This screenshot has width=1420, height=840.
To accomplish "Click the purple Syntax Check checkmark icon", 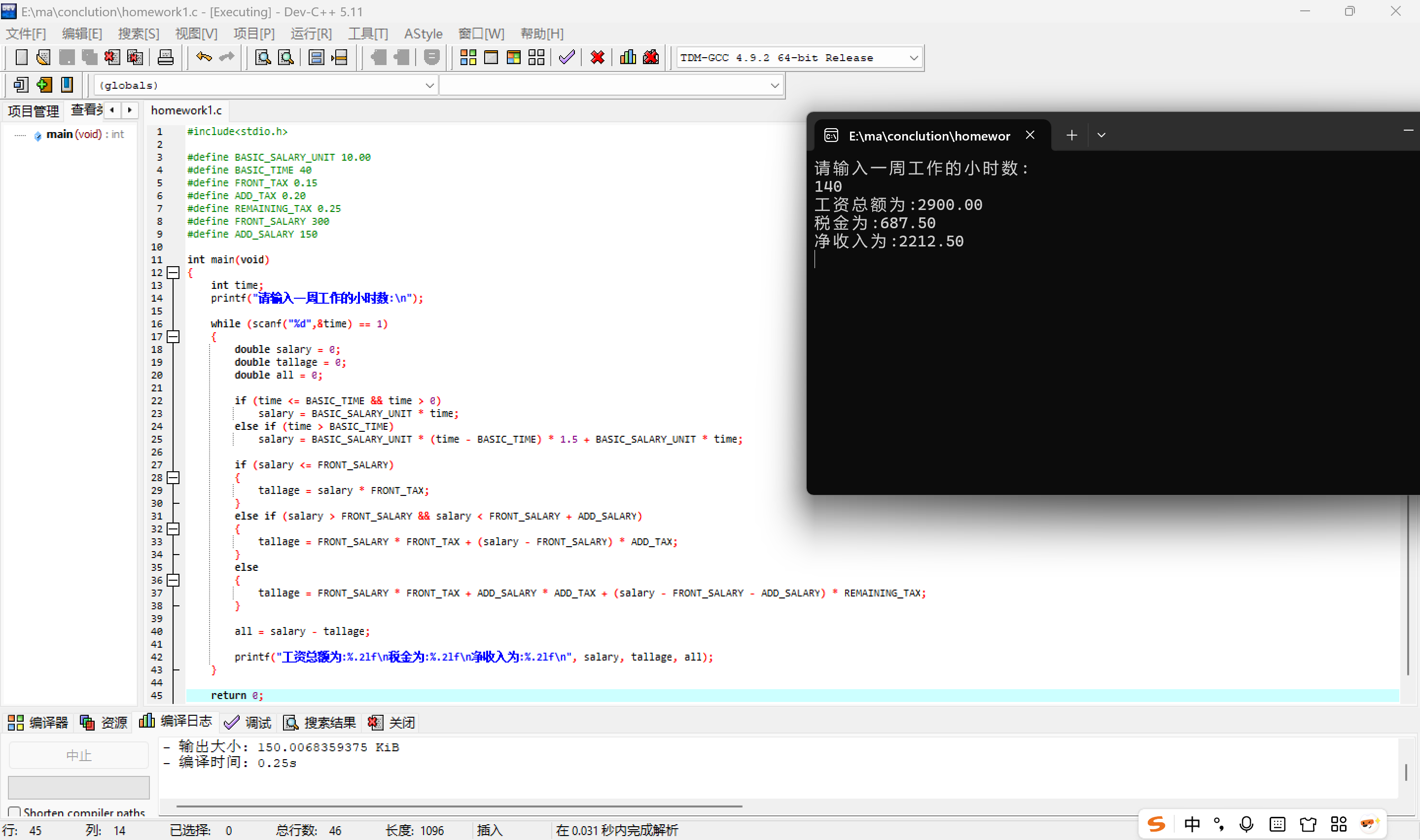I will pyautogui.click(x=567, y=57).
